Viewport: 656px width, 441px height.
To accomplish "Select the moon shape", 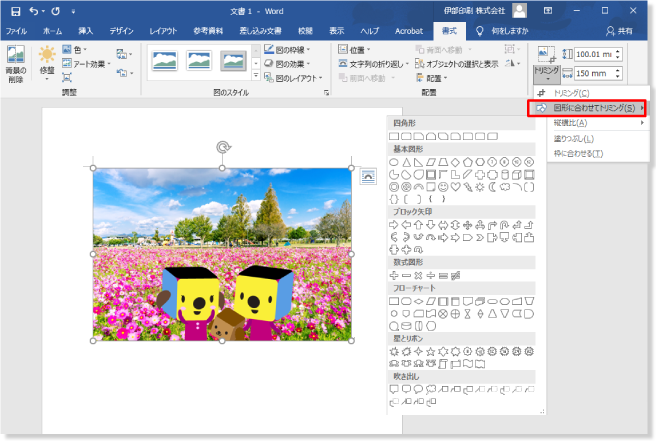I will point(492,187).
